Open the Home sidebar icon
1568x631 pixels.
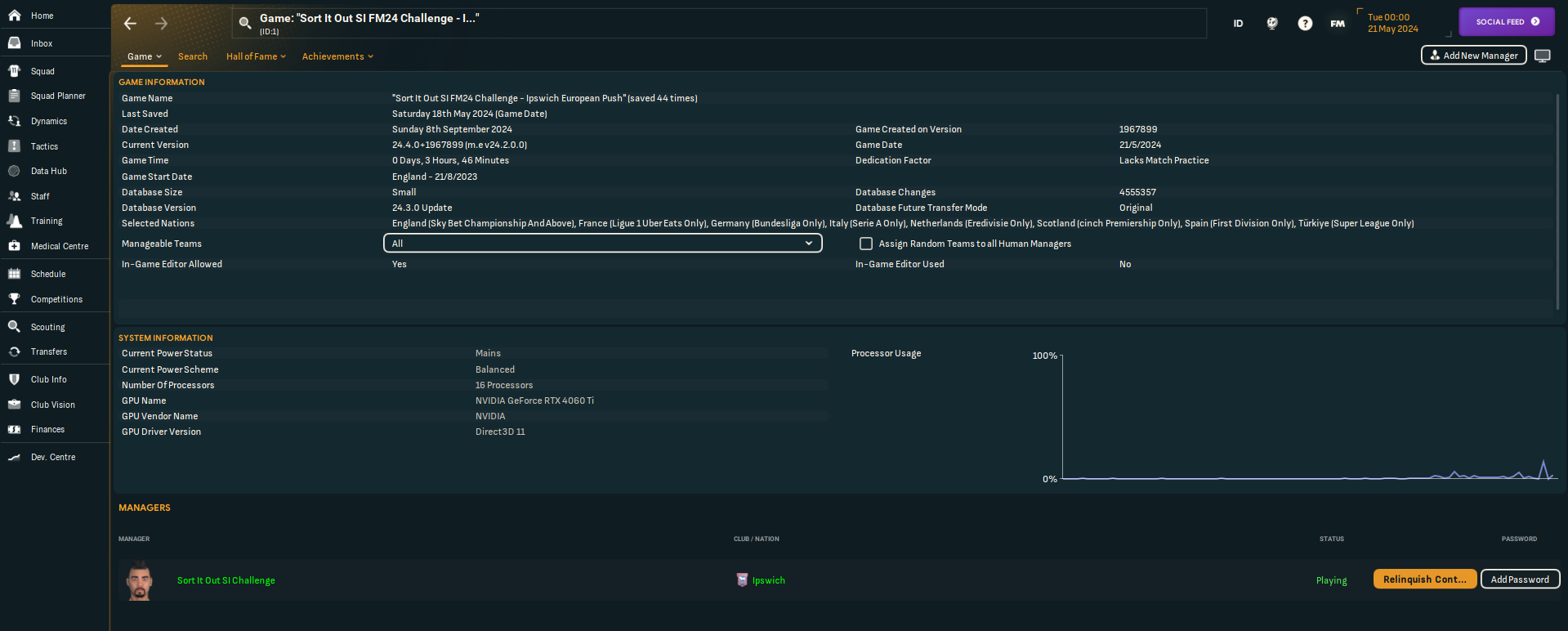(14, 16)
